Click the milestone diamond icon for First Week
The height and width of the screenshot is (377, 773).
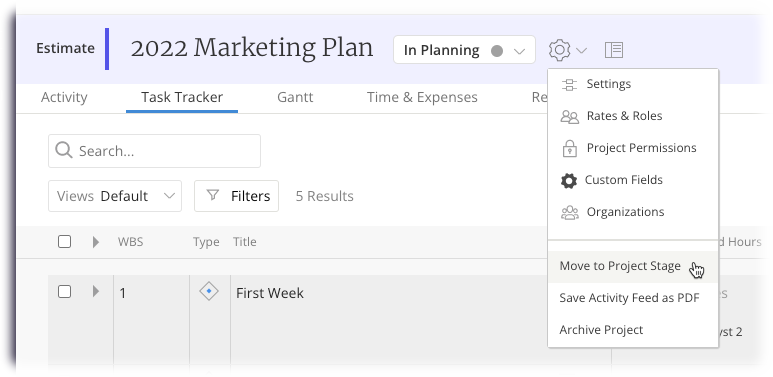tap(209, 291)
